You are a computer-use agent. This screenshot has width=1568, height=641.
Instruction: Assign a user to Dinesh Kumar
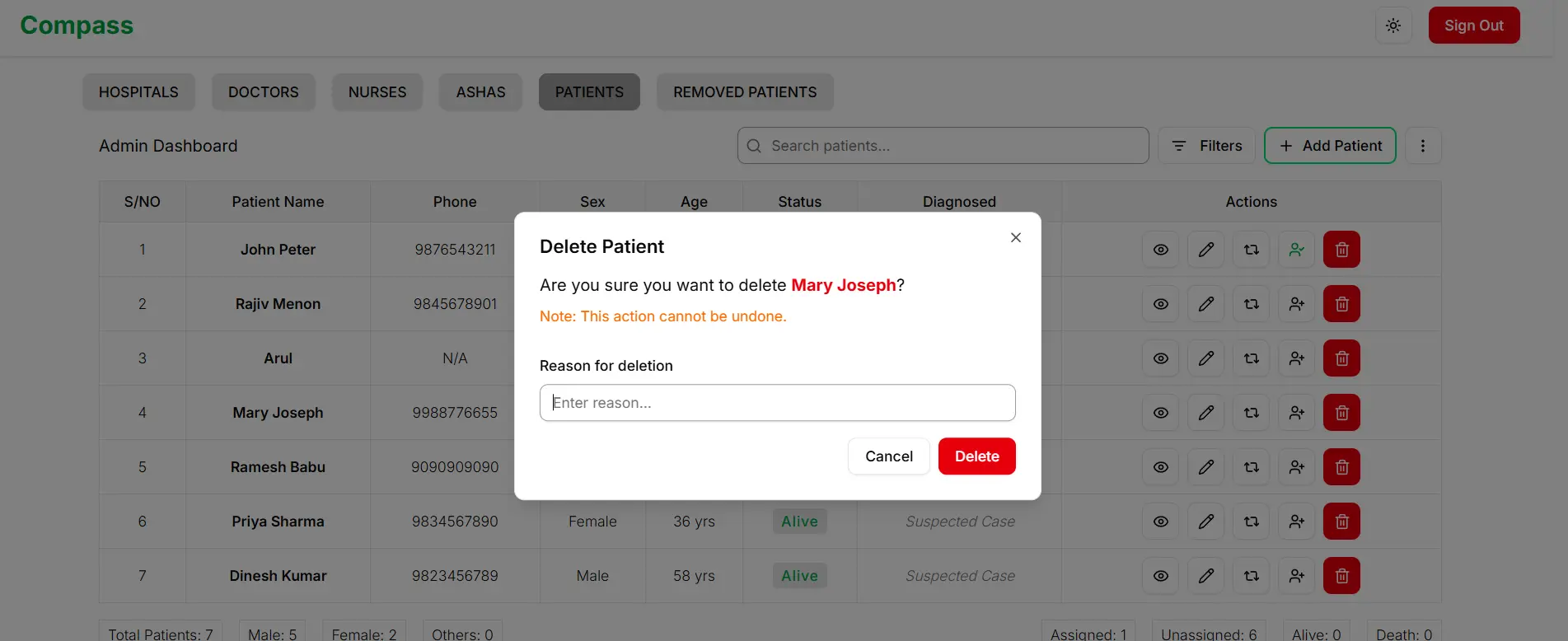[x=1297, y=576]
